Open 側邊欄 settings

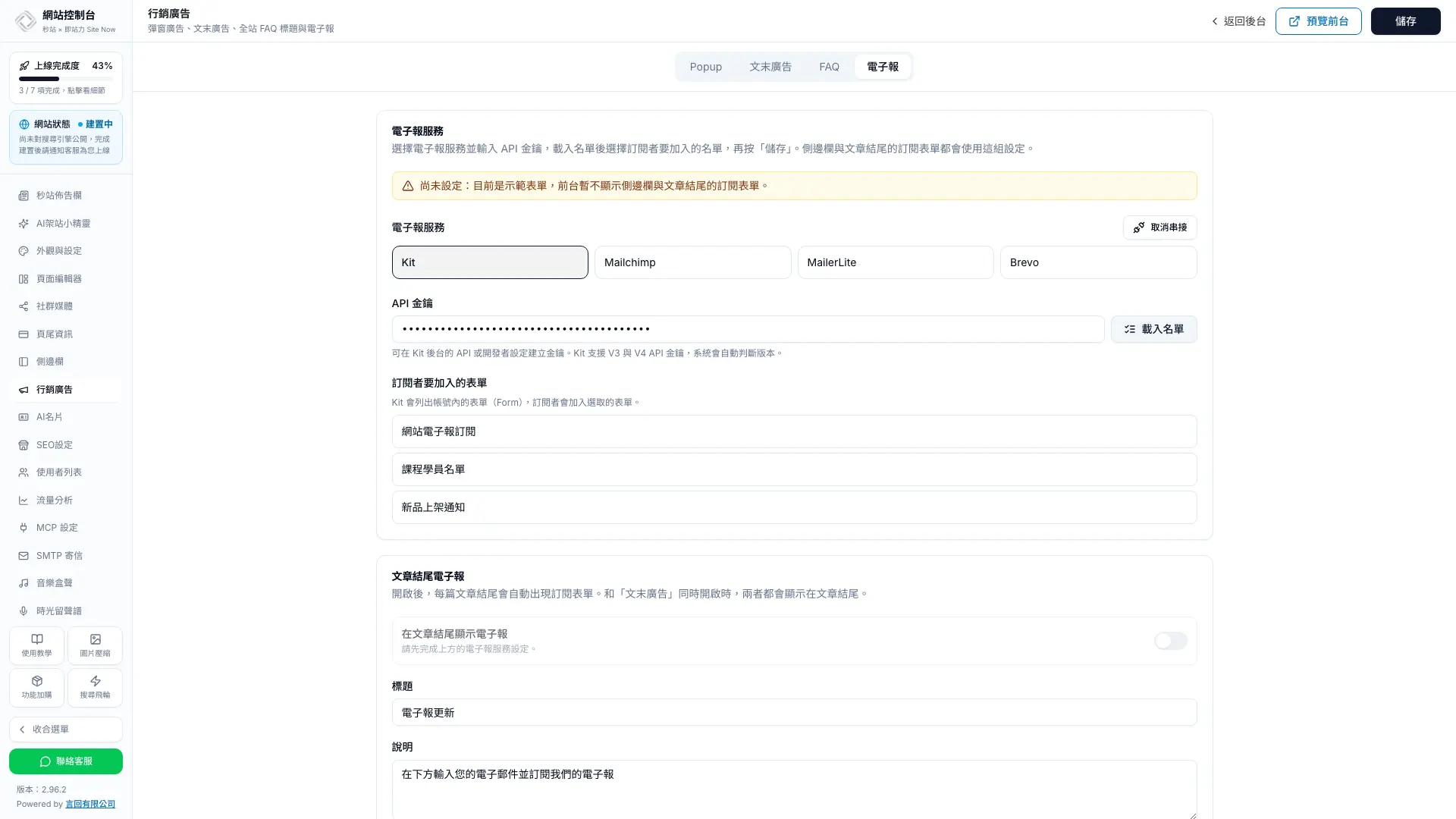(x=66, y=362)
